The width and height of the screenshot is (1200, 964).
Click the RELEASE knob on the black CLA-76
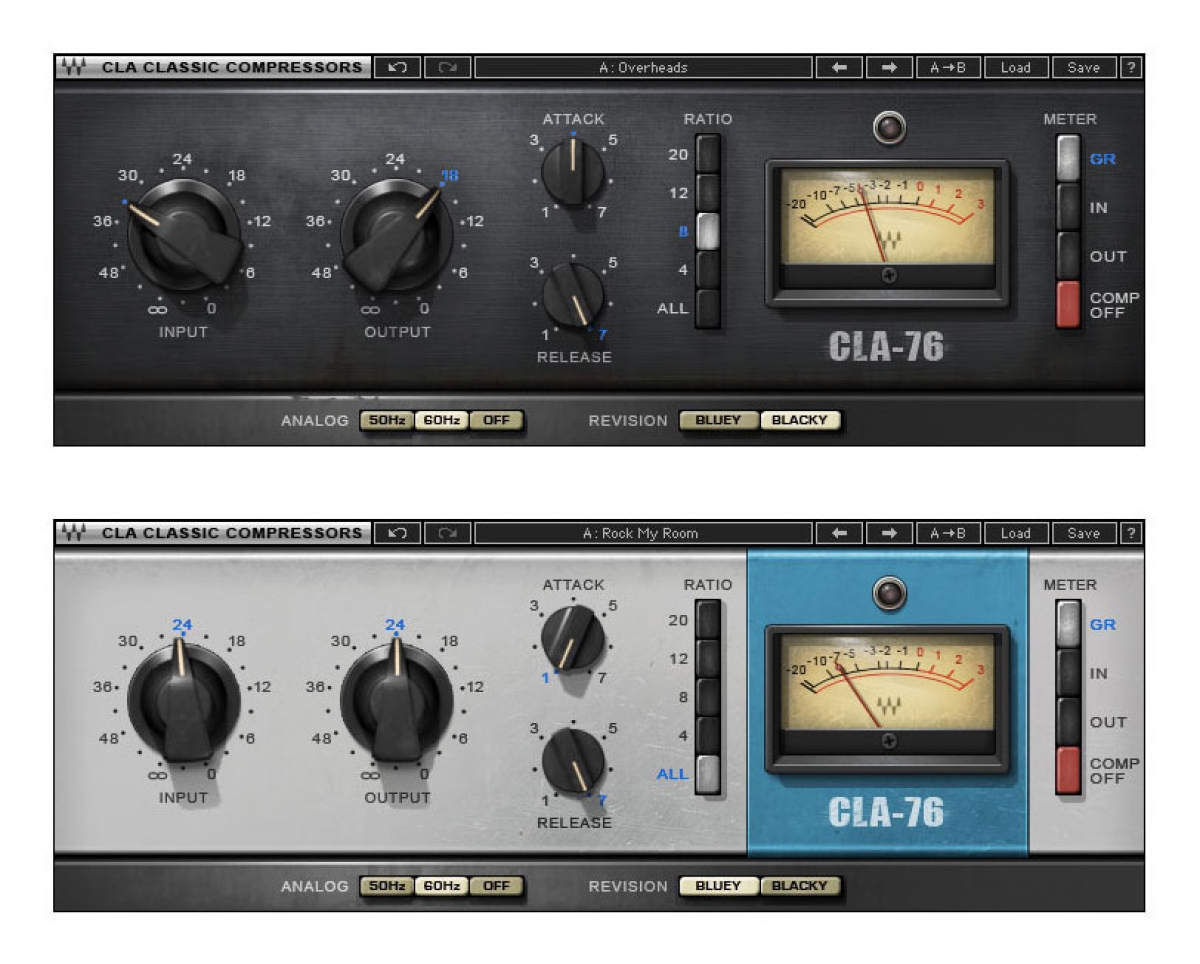click(x=573, y=296)
